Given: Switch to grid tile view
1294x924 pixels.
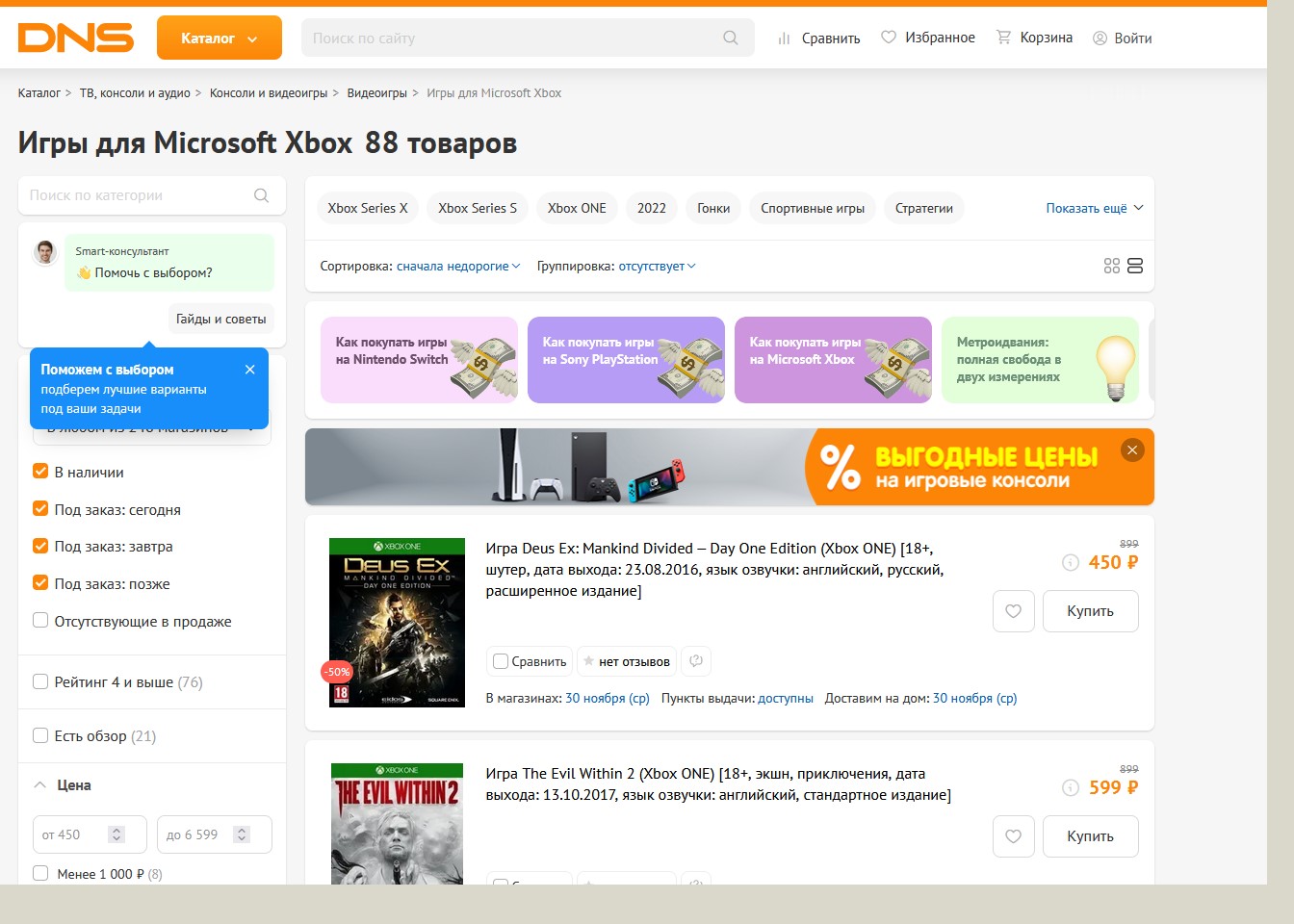Looking at the screenshot, I should coord(1112,266).
